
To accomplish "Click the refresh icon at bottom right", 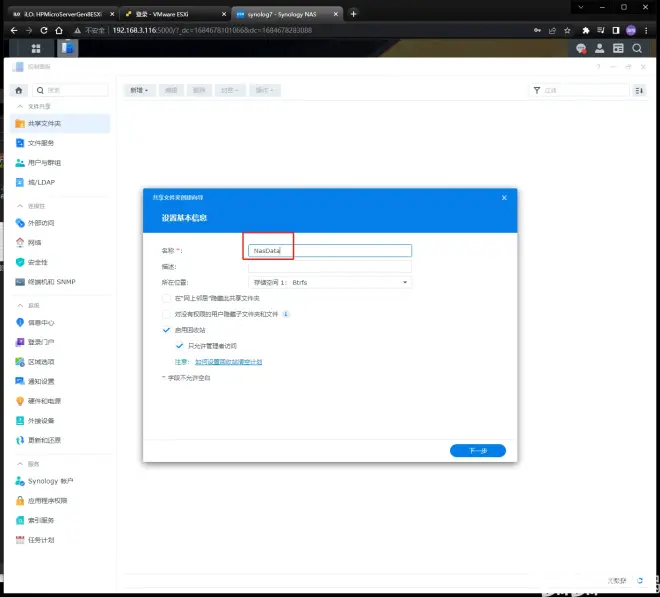I will (640, 581).
